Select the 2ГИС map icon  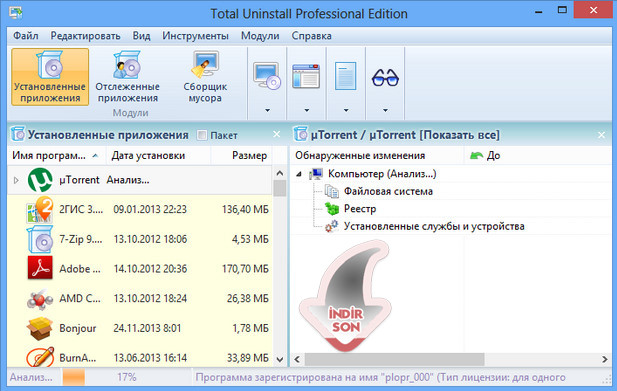coord(39,210)
